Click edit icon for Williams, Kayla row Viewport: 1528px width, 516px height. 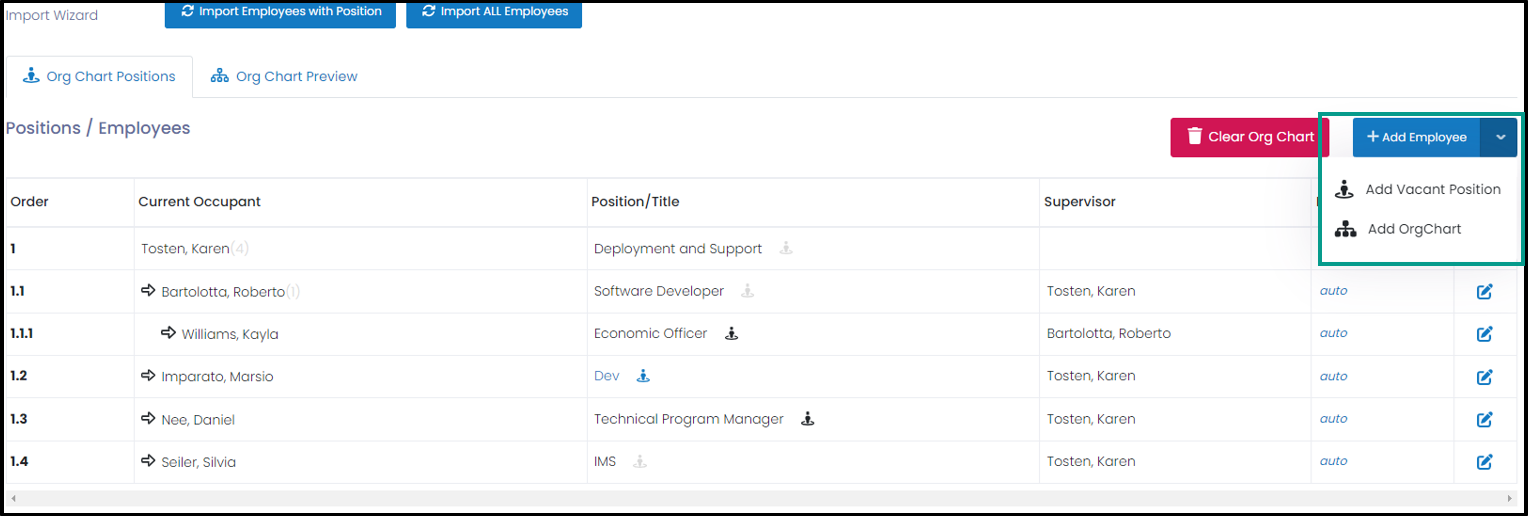point(1485,334)
